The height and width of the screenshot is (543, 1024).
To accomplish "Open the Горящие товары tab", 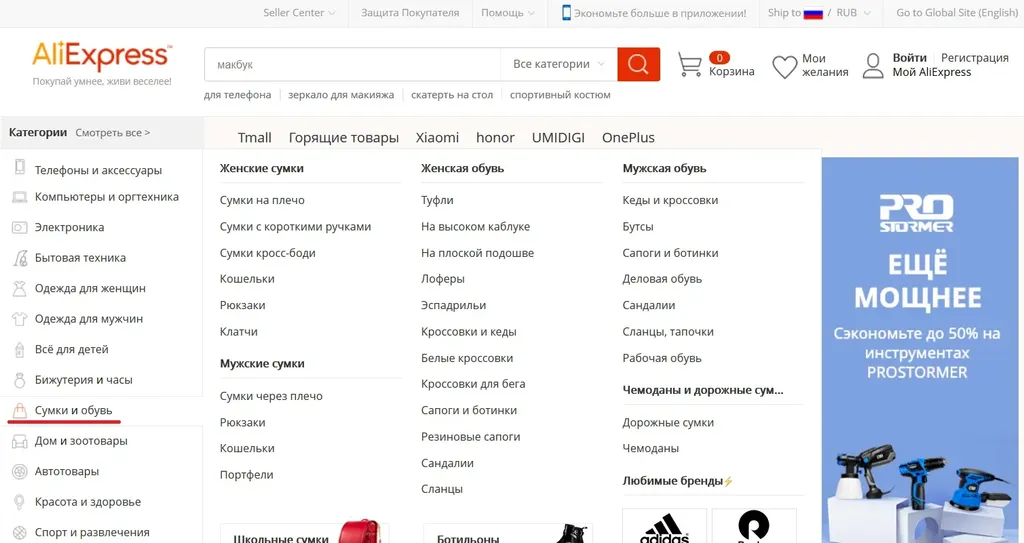I will click(344, 138).
